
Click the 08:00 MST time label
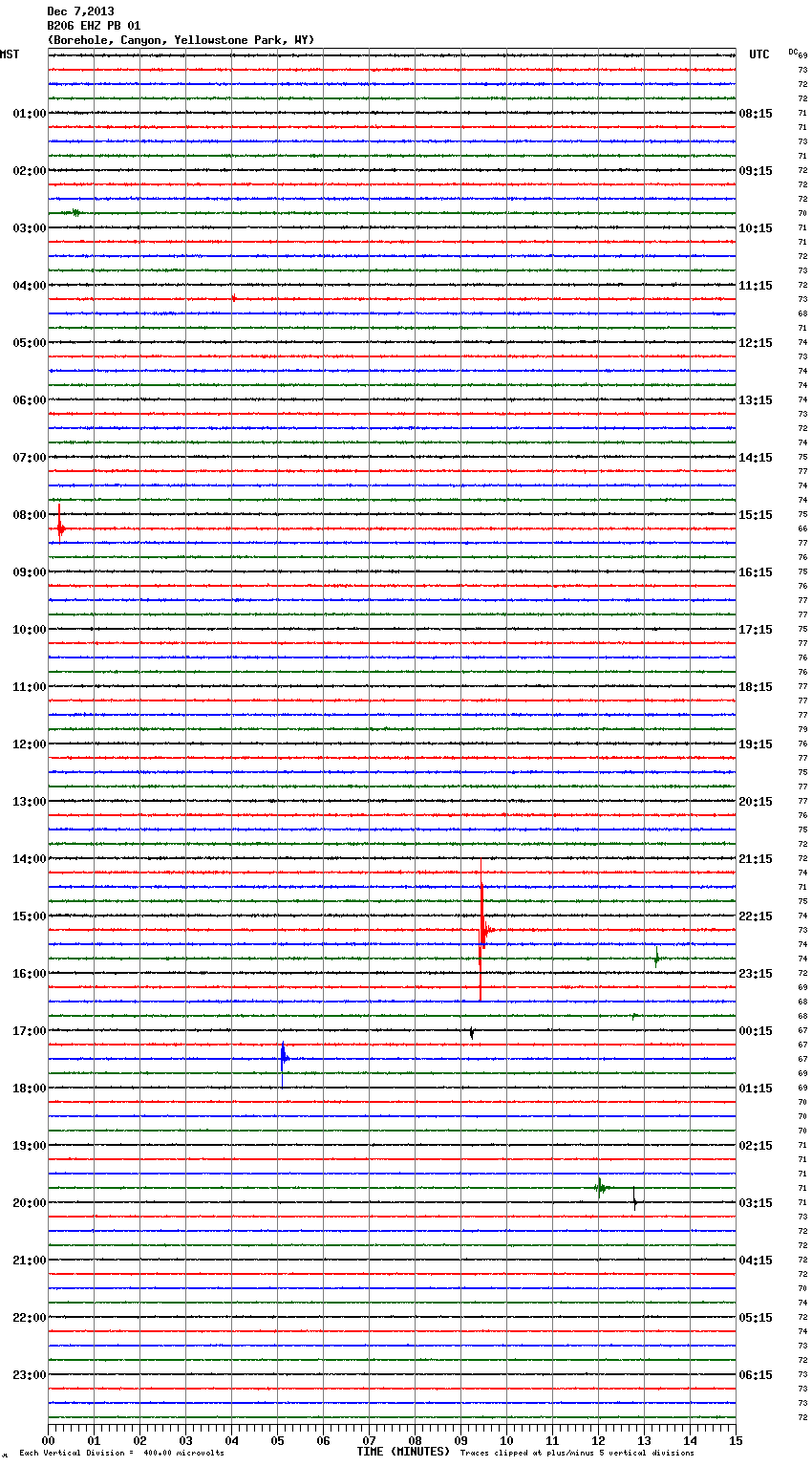coord(30,515)
